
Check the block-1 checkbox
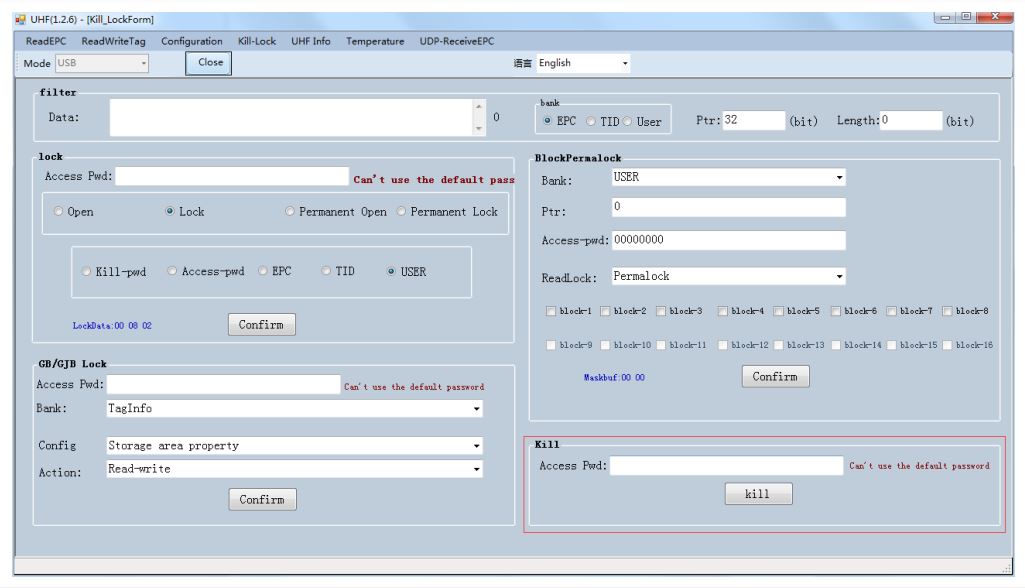tap(551, 311)
